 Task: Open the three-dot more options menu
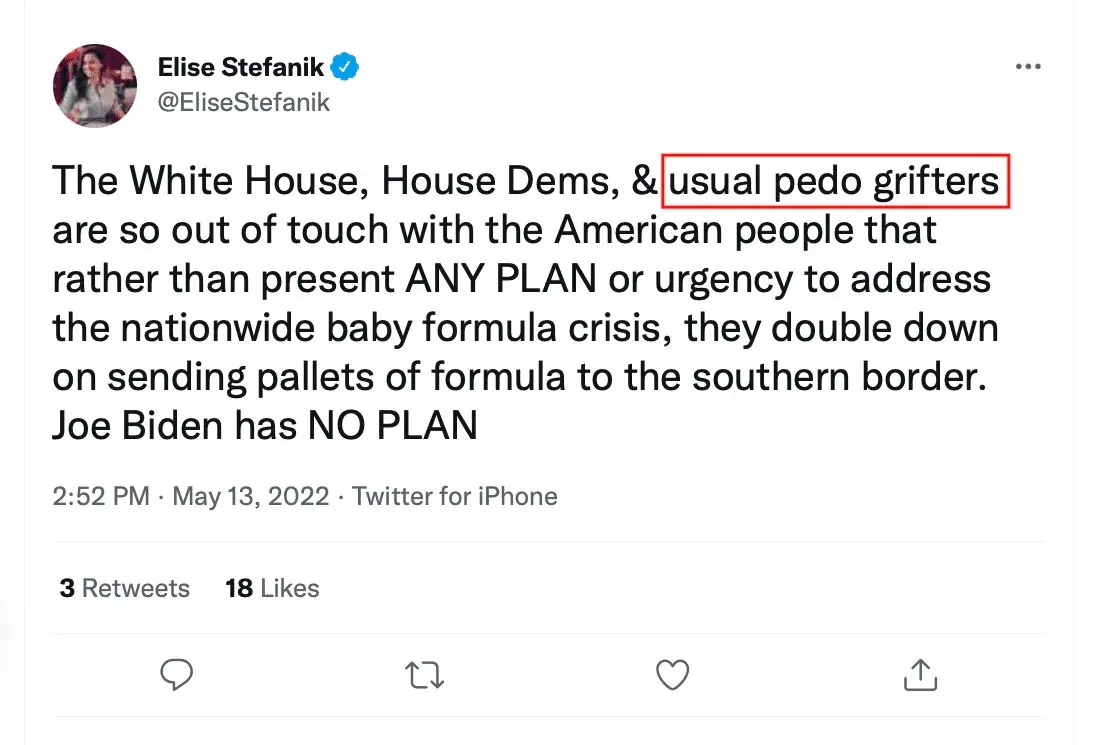(1028, 66)
